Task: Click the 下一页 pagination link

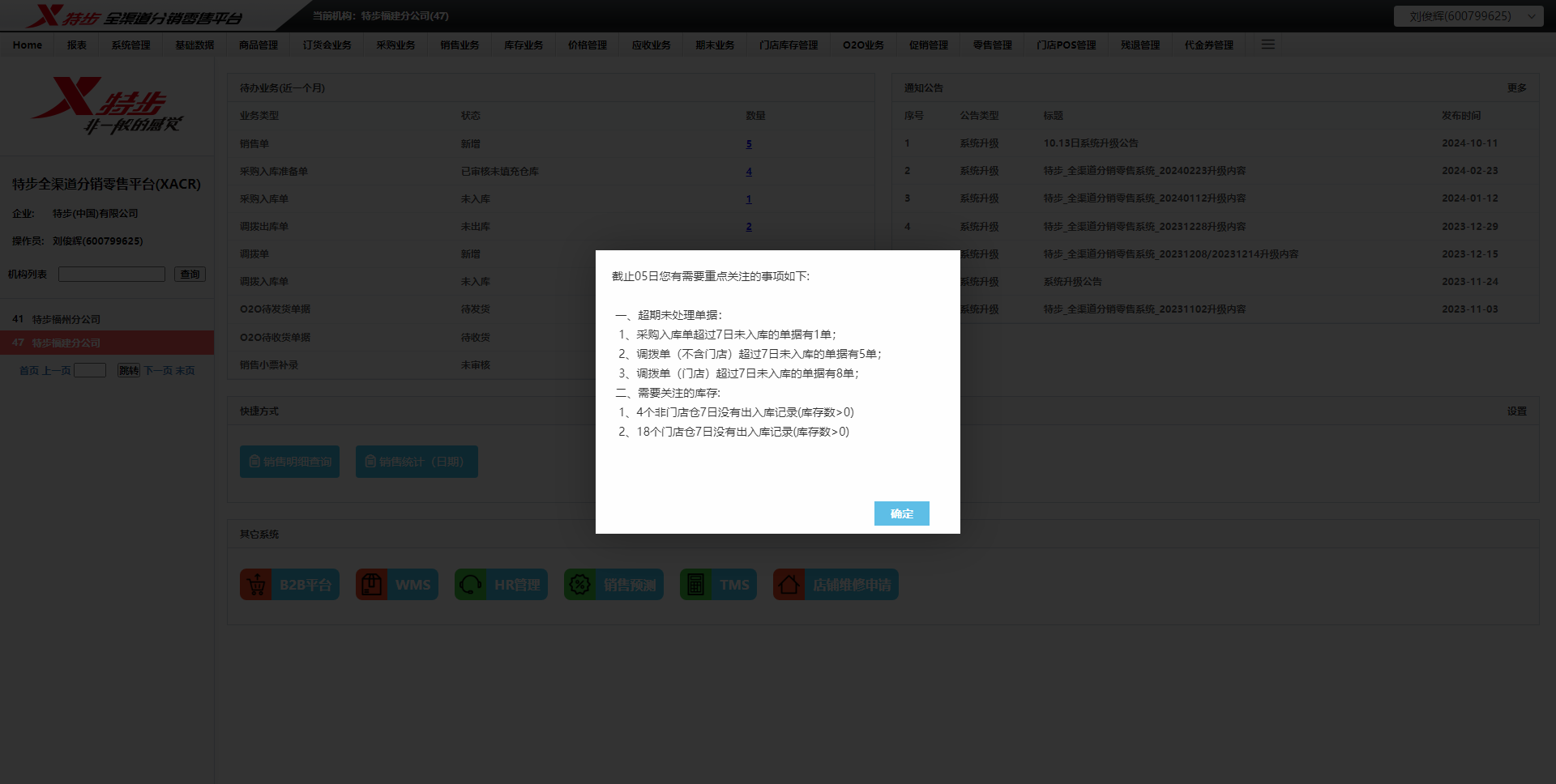Action: pyautogui.click(x=158, y=371)
